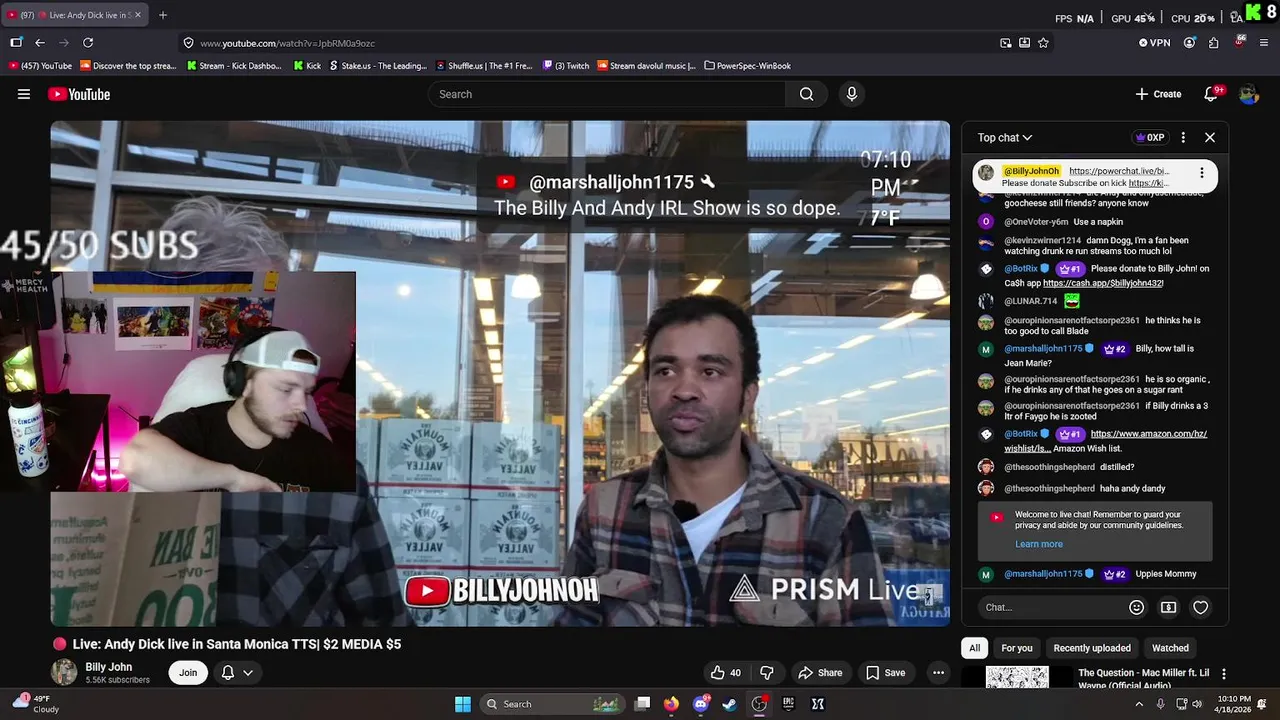Open the Kick bookmark
Image resolution: width=1280 pixels, height=720 pixels.
(308, 66)
